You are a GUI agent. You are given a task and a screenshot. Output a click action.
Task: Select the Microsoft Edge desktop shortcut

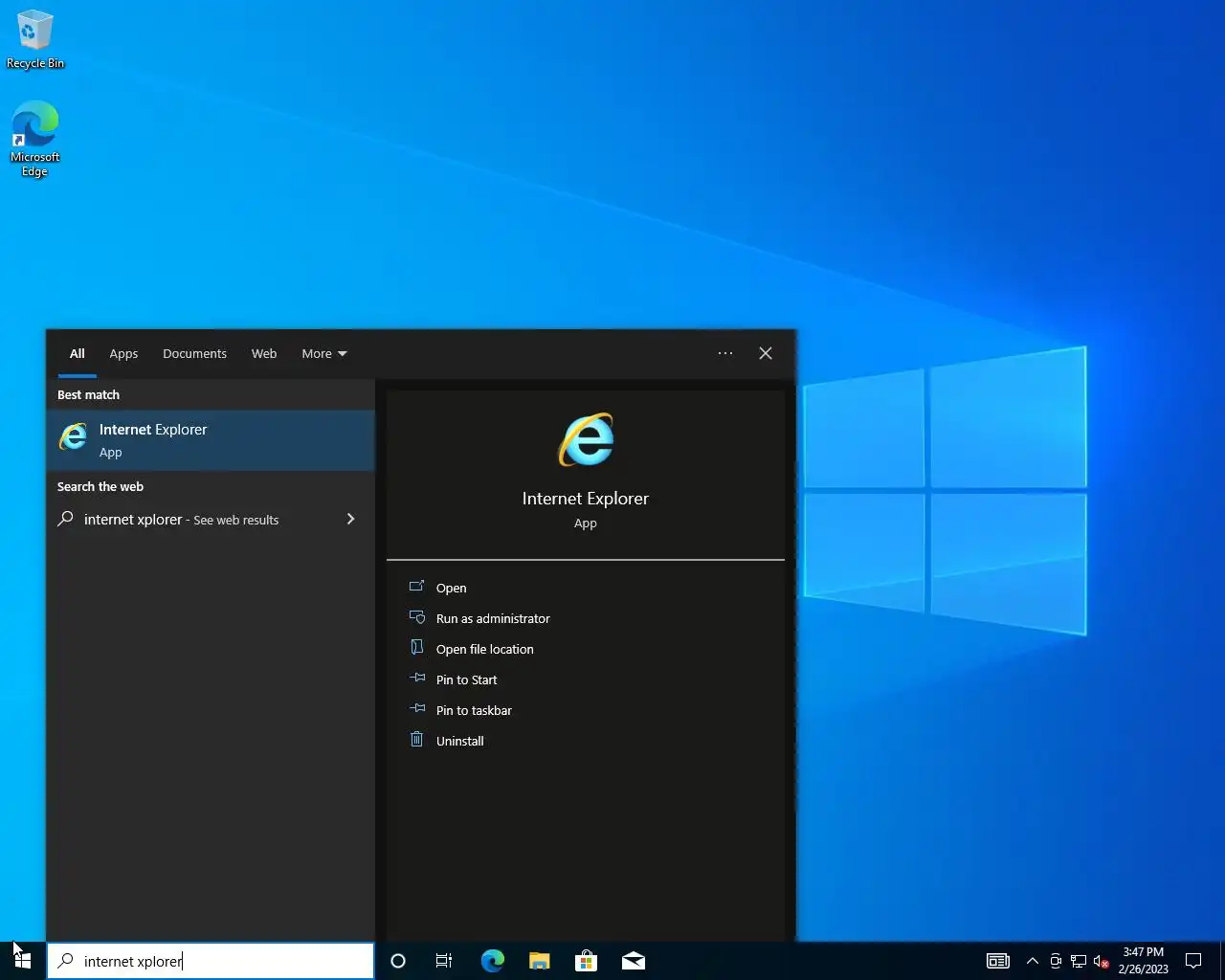(34, 140)
